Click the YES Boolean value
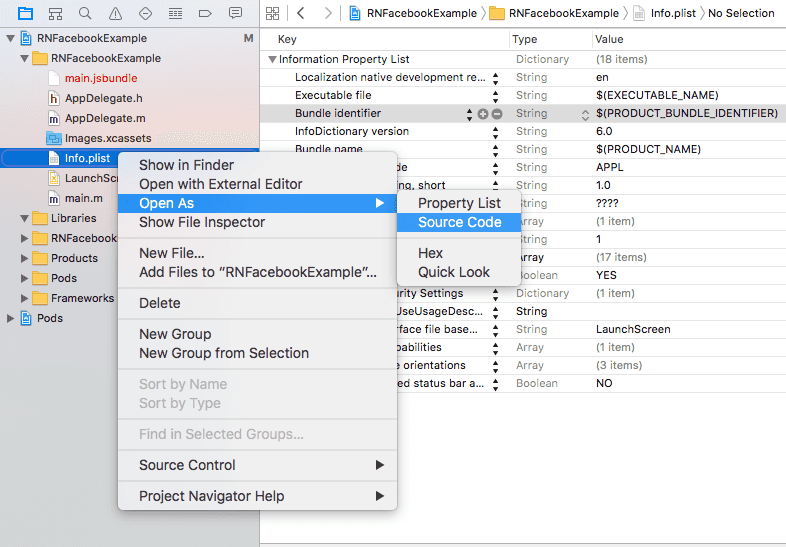 coord(606,275)
